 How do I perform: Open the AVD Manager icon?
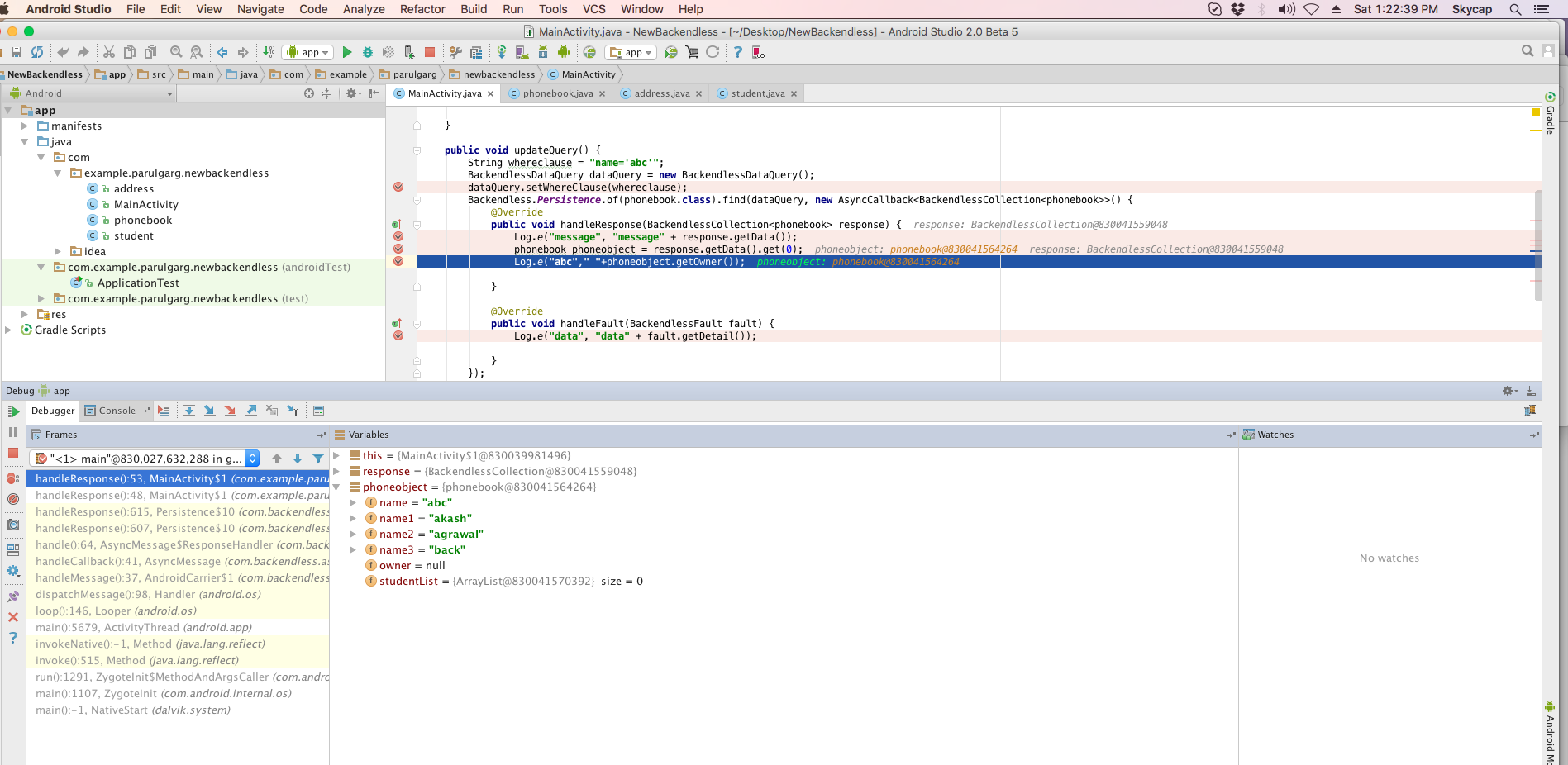(522, 52)
